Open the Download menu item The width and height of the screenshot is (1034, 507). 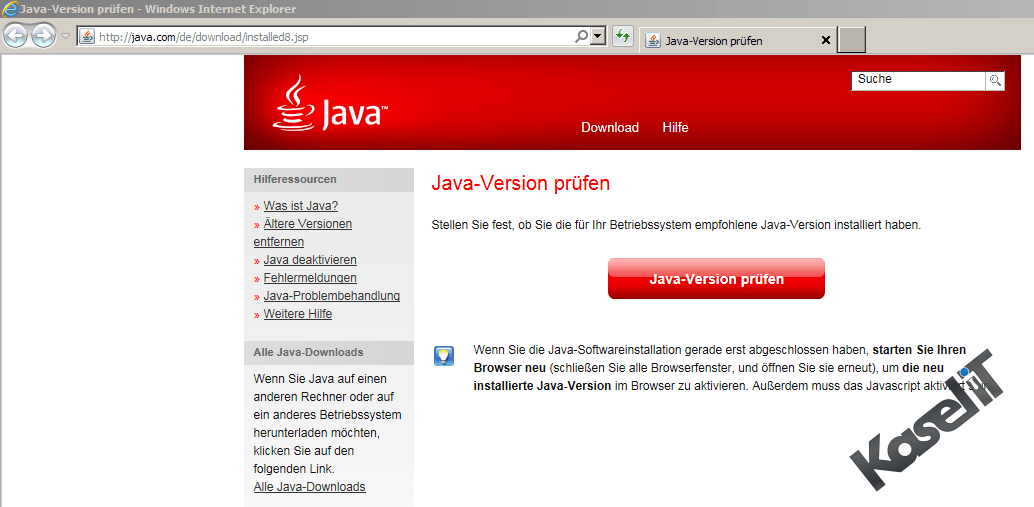(610, 127)
